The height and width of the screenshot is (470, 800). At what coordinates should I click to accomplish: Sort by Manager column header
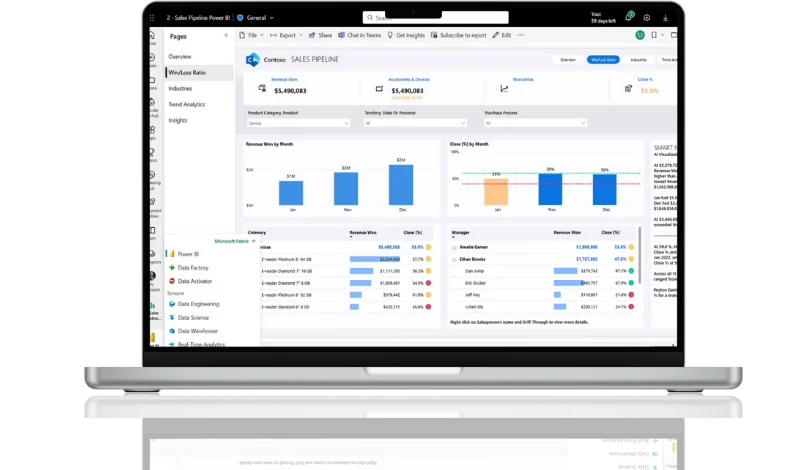tap(460, 233)
